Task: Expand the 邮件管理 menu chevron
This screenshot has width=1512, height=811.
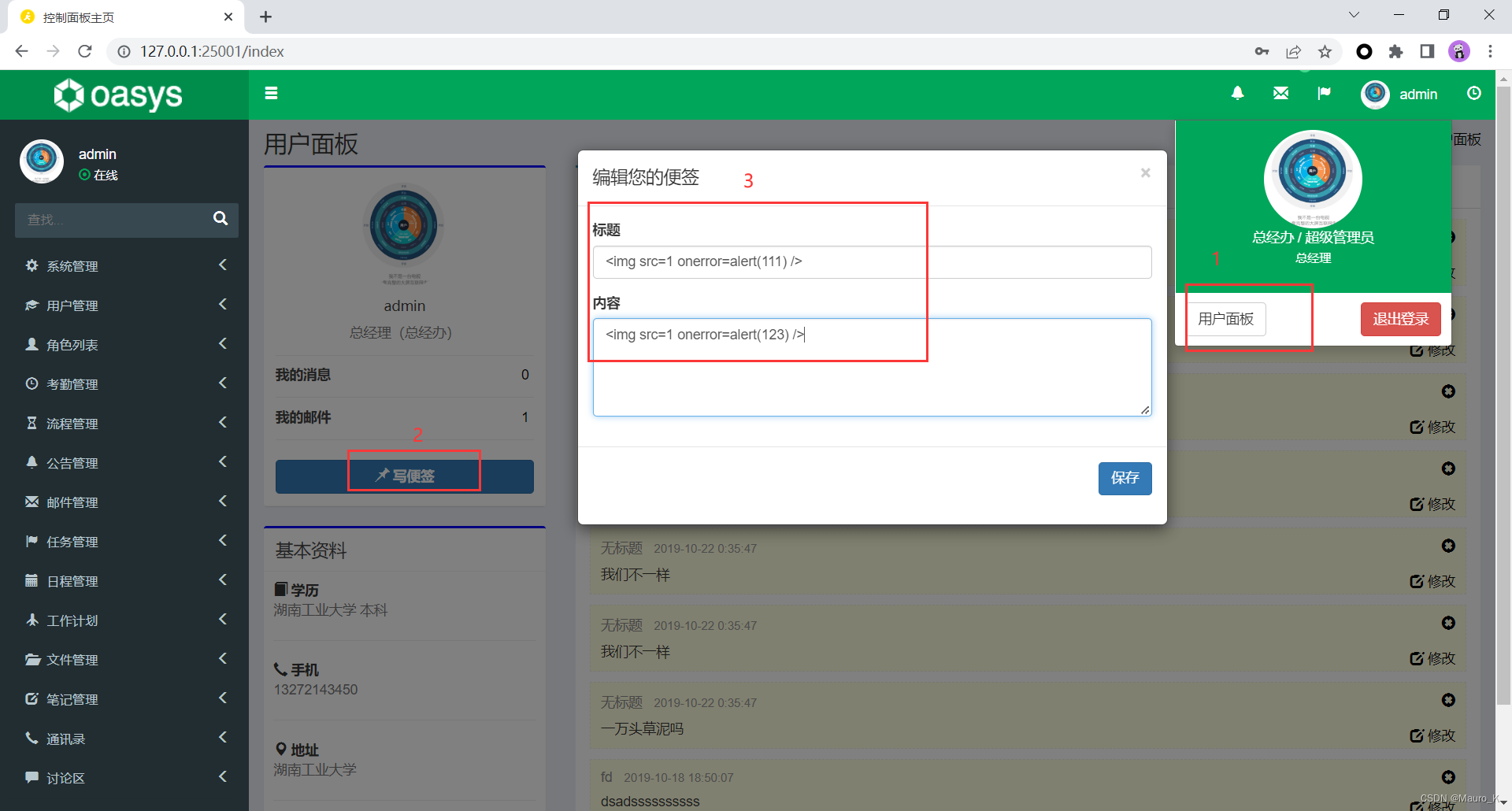Action: tap(223, 501)
